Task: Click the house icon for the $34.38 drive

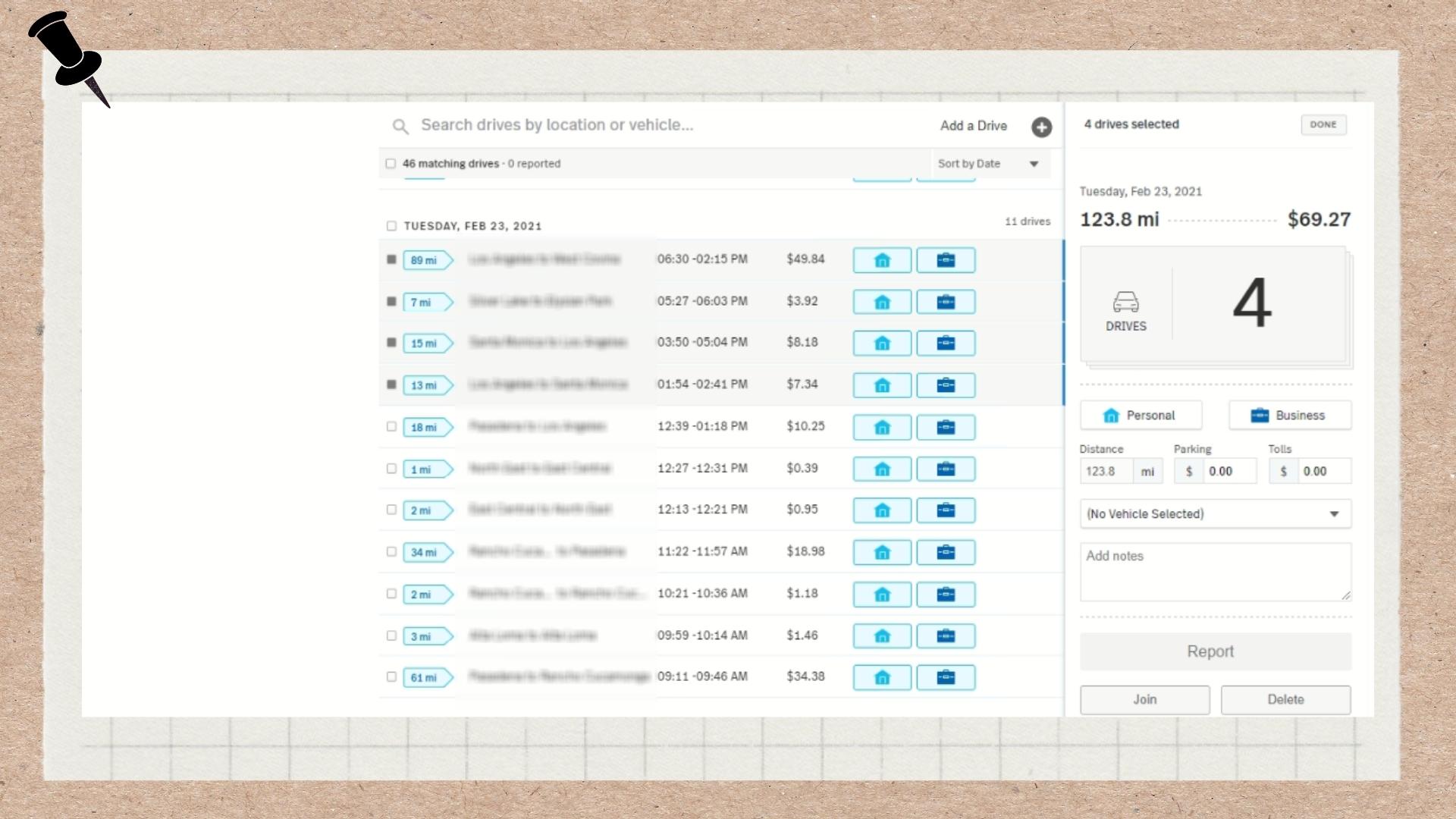Action: (x=882, y=677)
